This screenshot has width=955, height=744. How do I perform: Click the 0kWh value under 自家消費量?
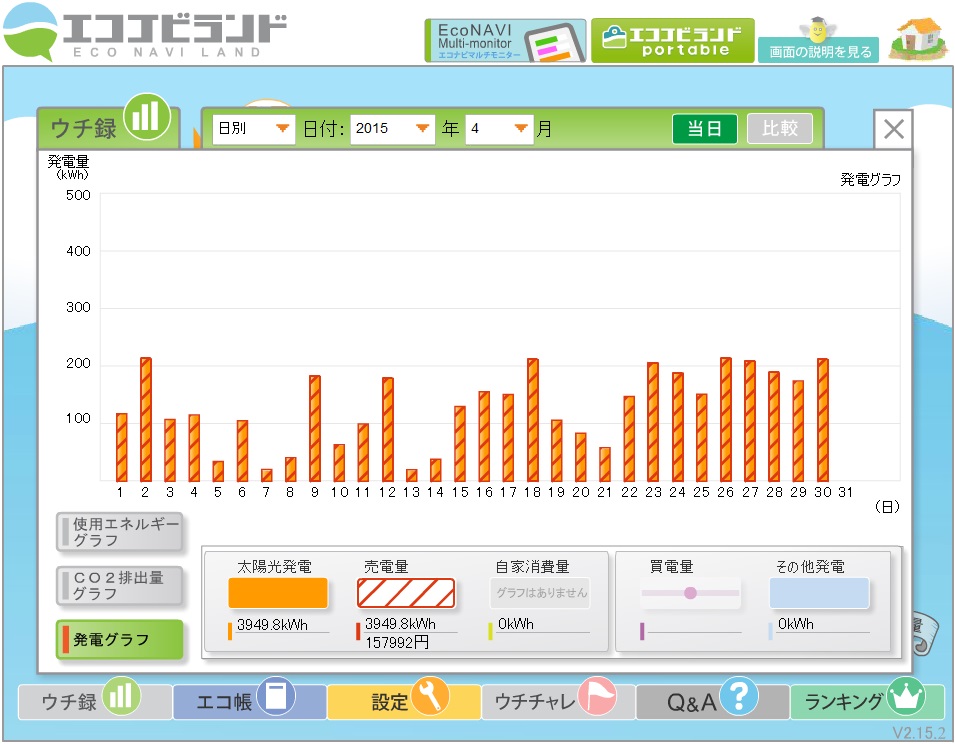coord(515,624)
